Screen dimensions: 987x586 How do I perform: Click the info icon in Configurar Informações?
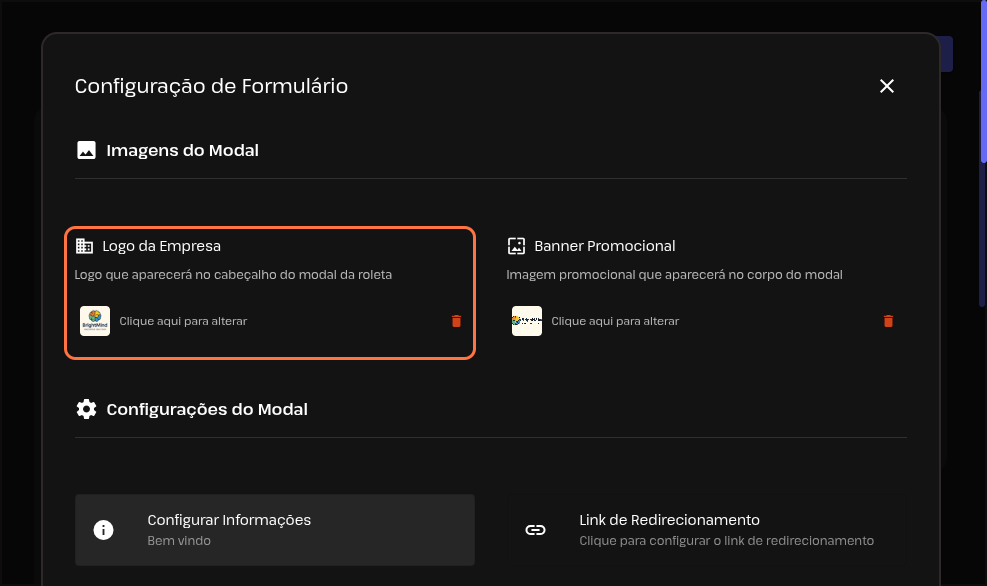pos(103,530)
